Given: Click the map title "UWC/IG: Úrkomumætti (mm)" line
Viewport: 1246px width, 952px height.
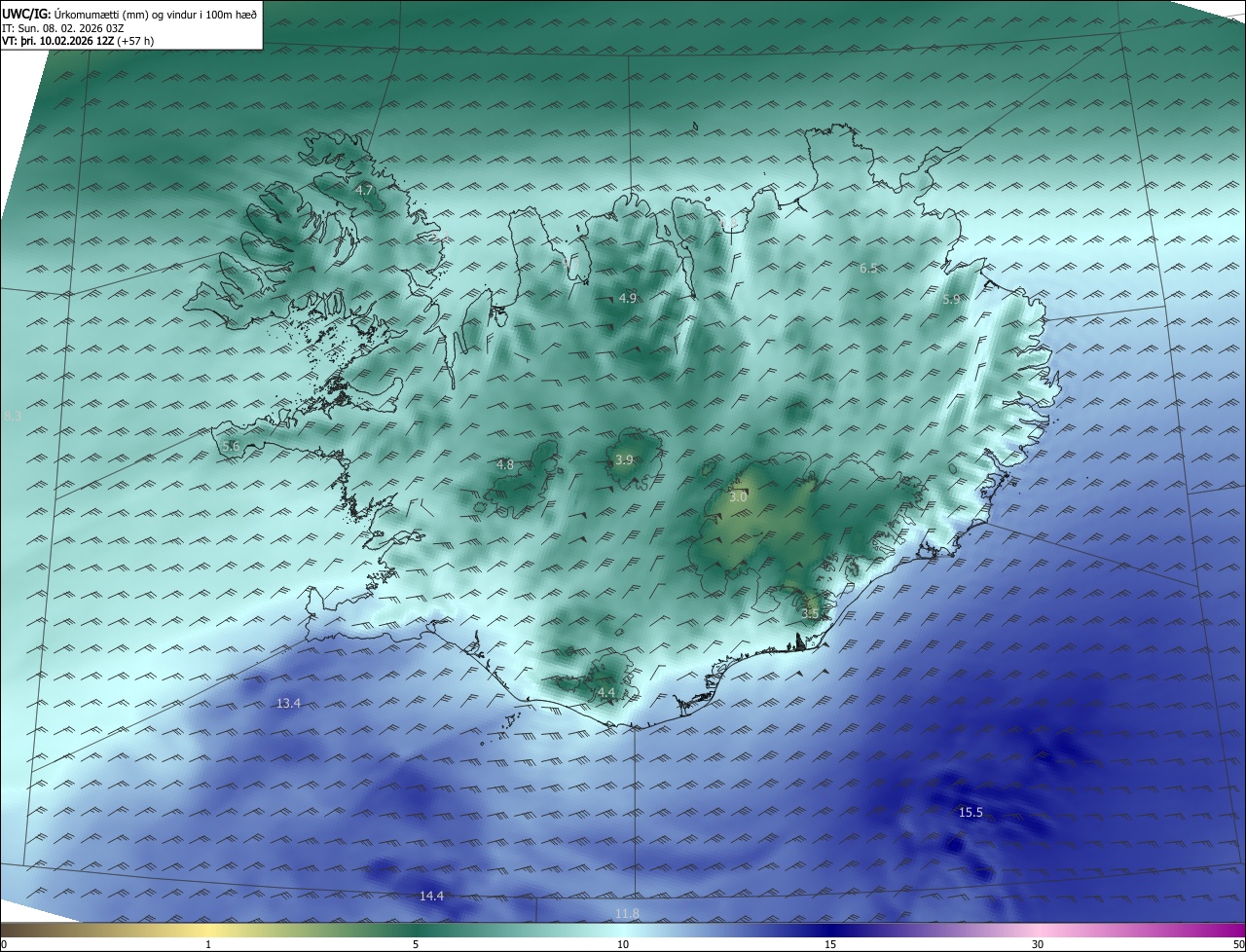Looking at the screenshot, I should pyautogui.click(x=129, y=13).
